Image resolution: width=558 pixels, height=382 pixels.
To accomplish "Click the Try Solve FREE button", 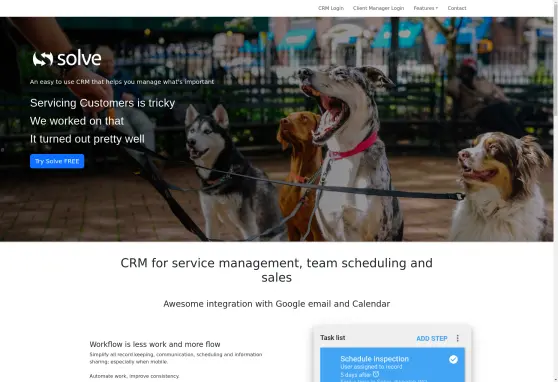I will [57, 161].
